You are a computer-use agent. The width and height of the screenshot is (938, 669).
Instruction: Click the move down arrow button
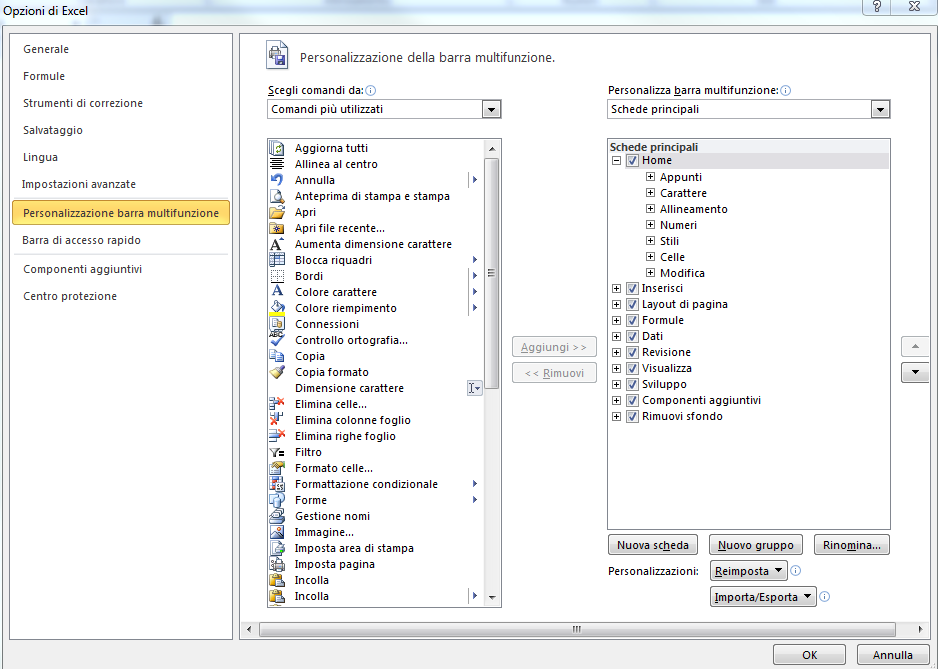(915, 372)
